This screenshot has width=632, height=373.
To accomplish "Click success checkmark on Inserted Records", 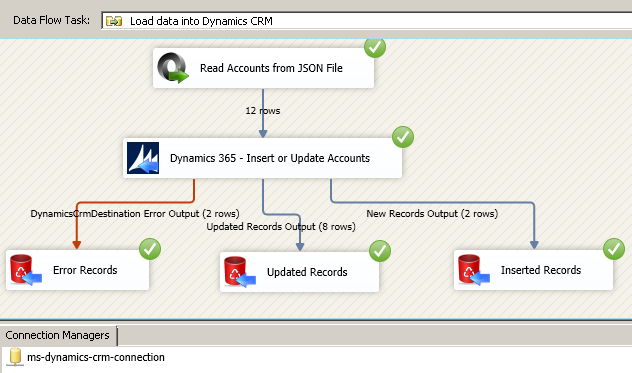I will click(x=614, y=249).
